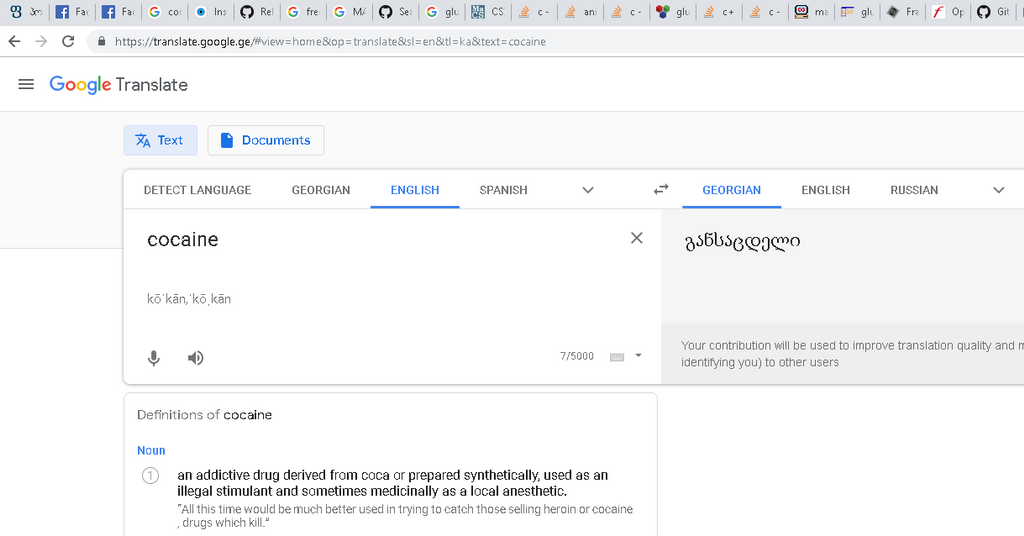Image resolution: width=1024 pixels, height=536 pixels.
Task: Expand more source languages chevron
Action: click(x=588, y=190)
